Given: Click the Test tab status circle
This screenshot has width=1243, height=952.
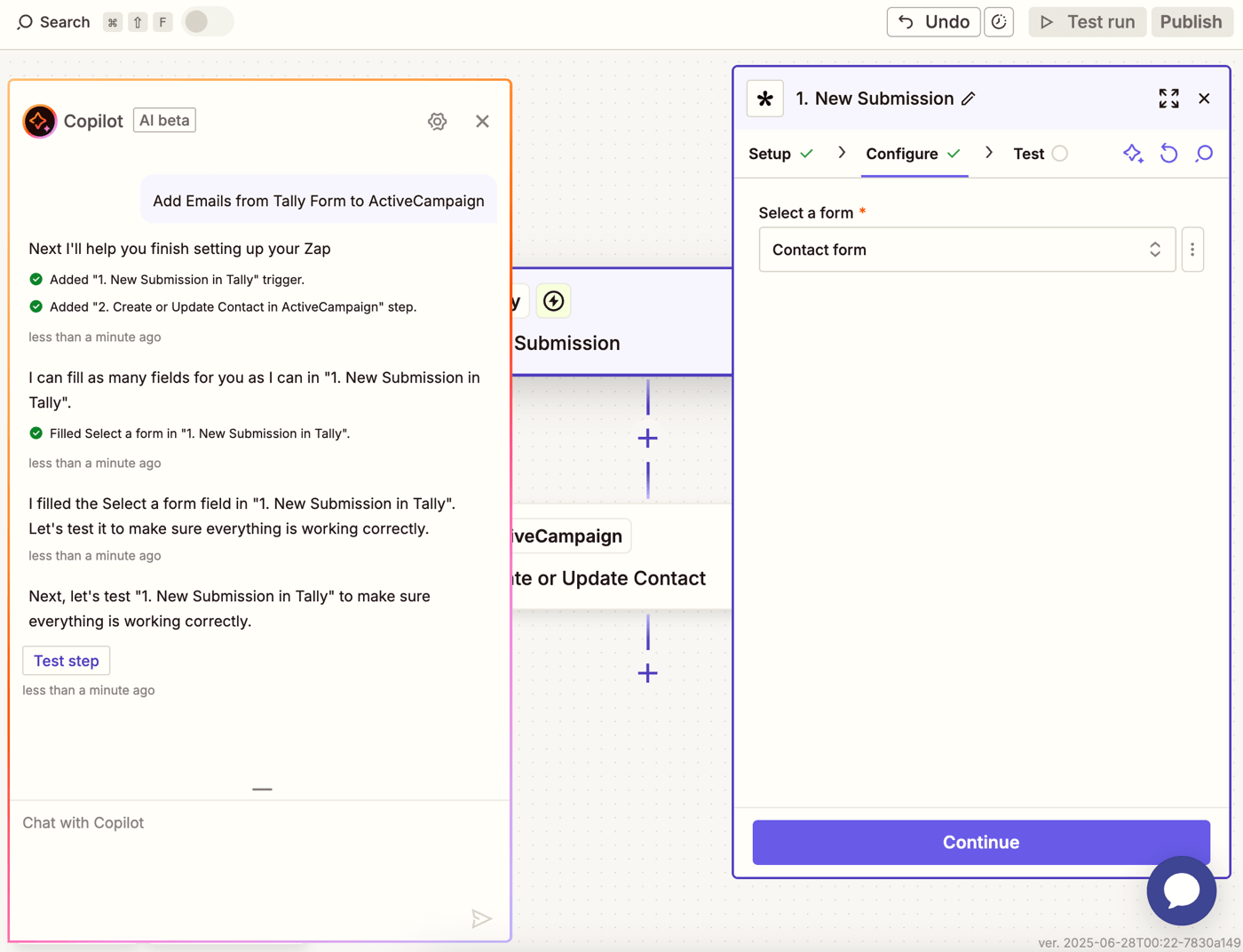Looking at the screenshot, I should click(1060, 154).
